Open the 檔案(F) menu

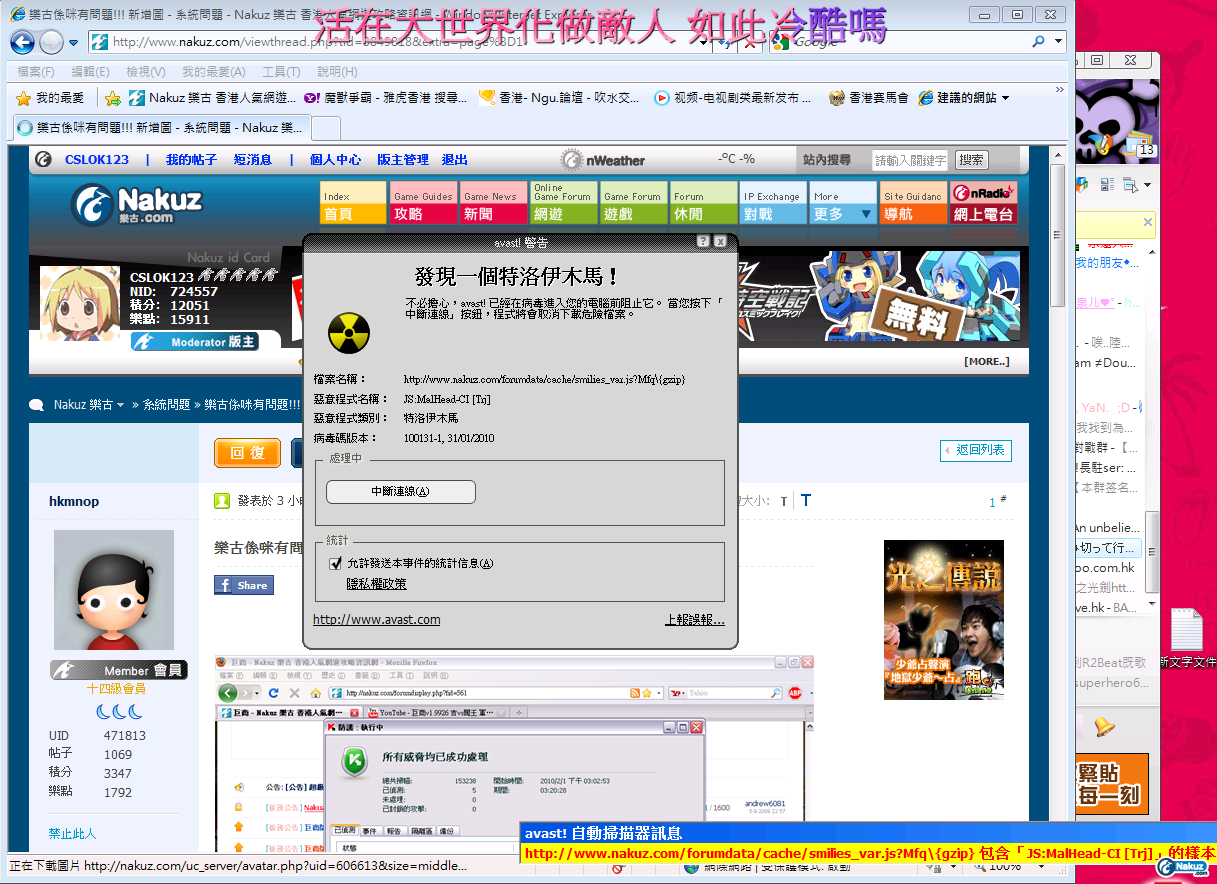click(36, 72)
